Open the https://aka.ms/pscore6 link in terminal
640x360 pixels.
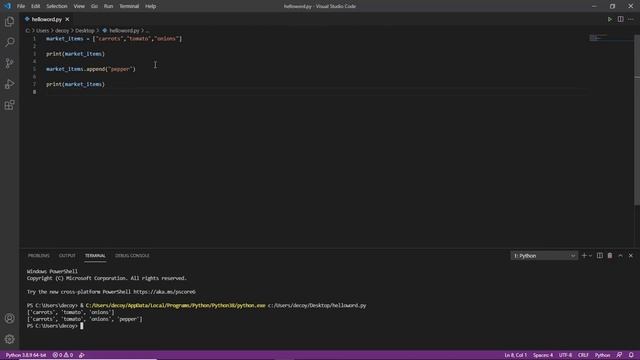coord(164,292)
